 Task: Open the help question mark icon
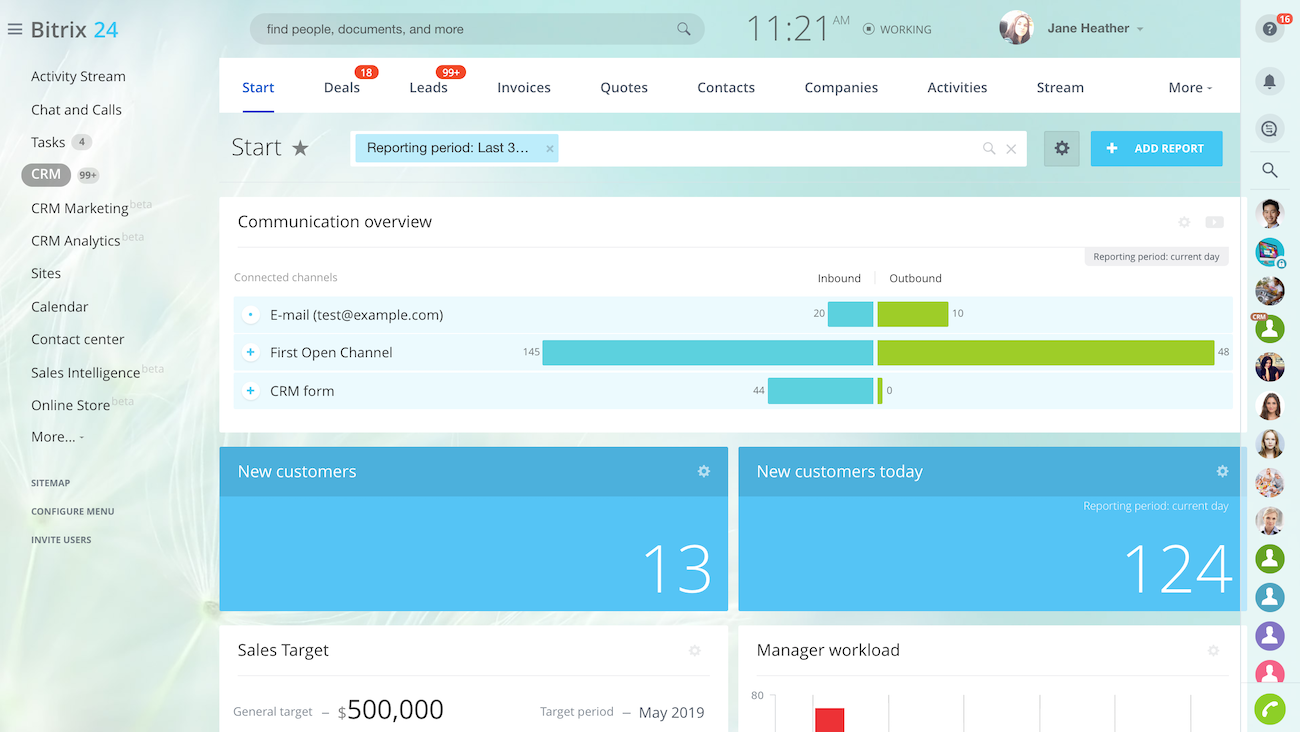(1269, 30)
